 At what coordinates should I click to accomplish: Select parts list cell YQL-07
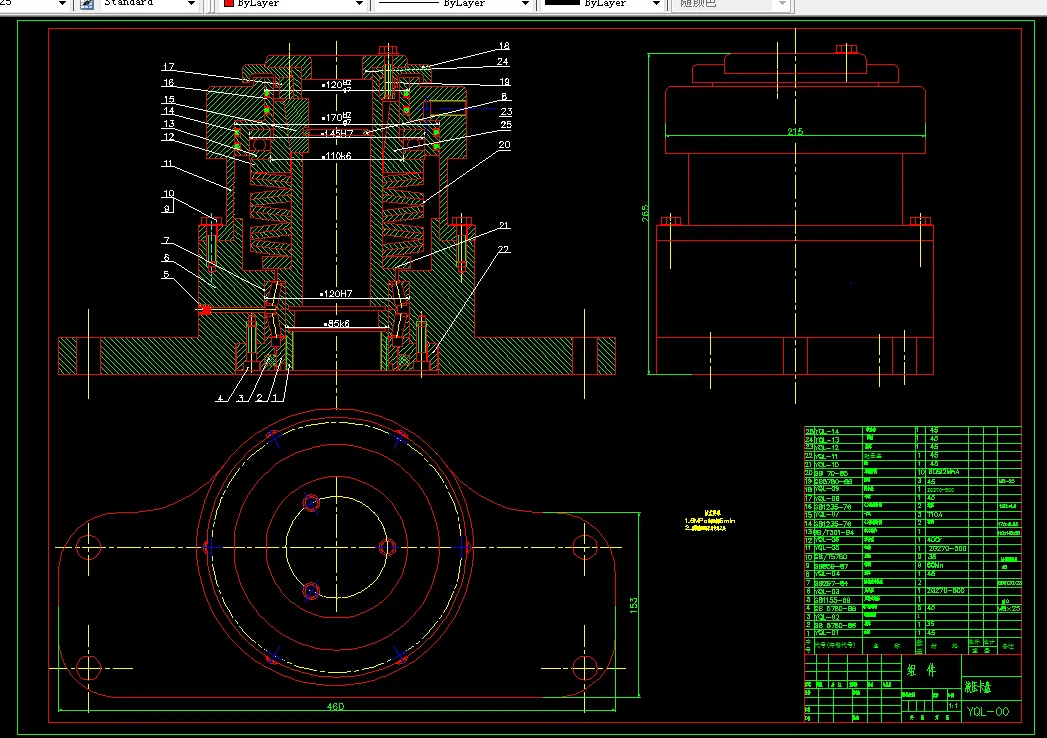pos(827,515)
